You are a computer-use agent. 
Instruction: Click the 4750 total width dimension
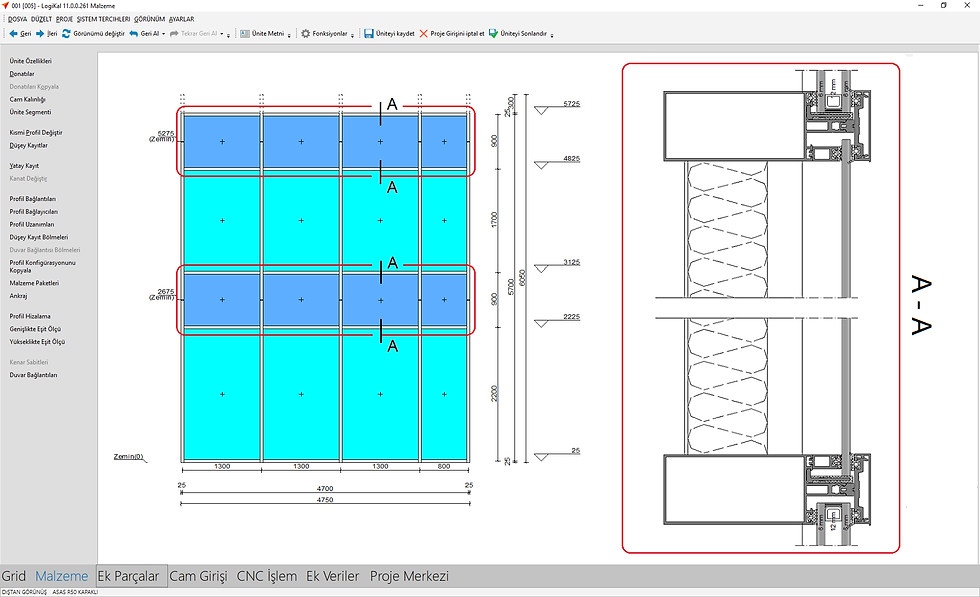coord(325,500)
